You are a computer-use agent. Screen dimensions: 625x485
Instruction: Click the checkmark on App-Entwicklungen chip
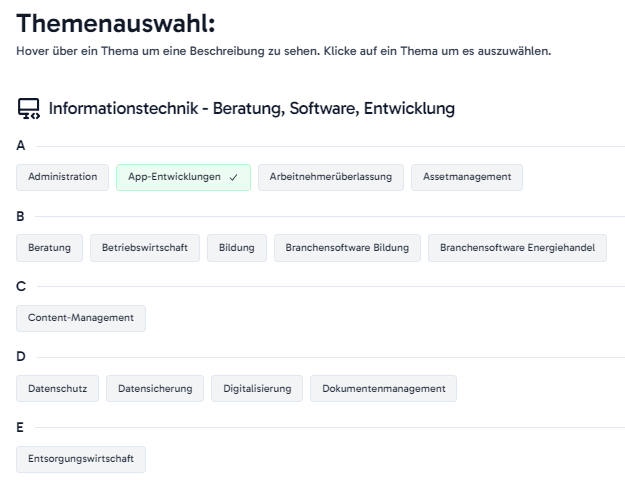pos(234,177)
